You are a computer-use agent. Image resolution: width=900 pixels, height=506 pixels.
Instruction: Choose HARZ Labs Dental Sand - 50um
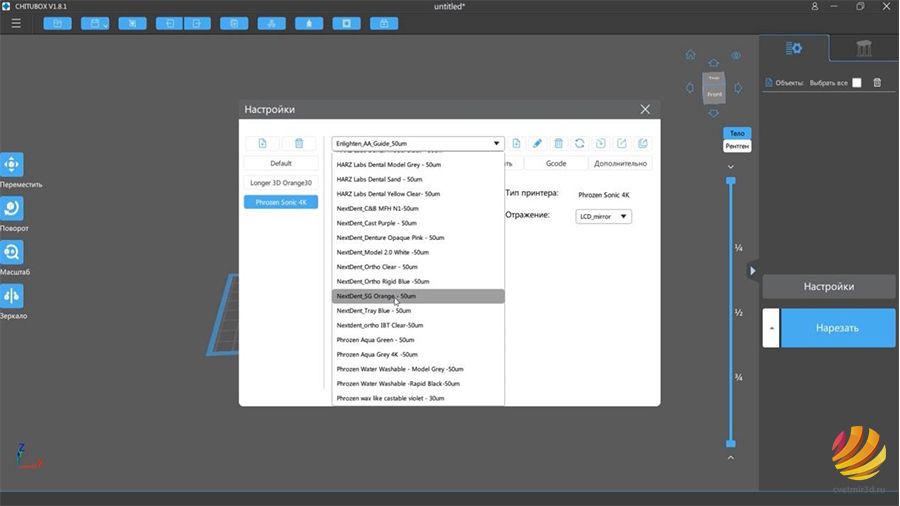[x=418, y=179]
